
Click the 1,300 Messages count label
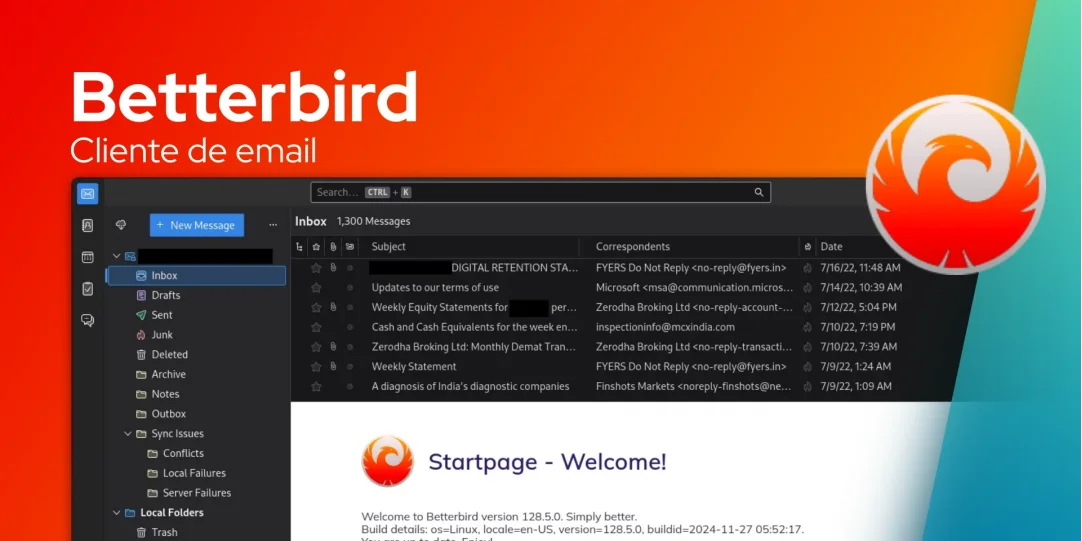pos(373,222)
